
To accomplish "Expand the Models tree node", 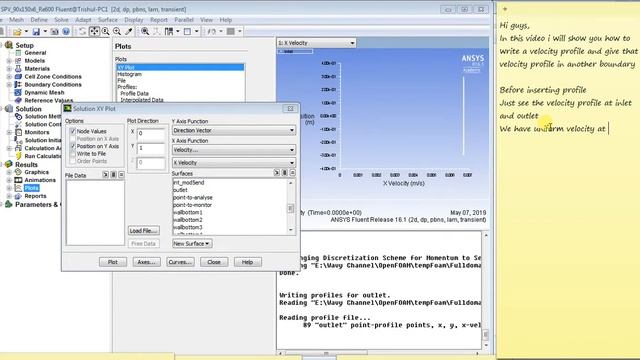I will [x=9, y=61].
